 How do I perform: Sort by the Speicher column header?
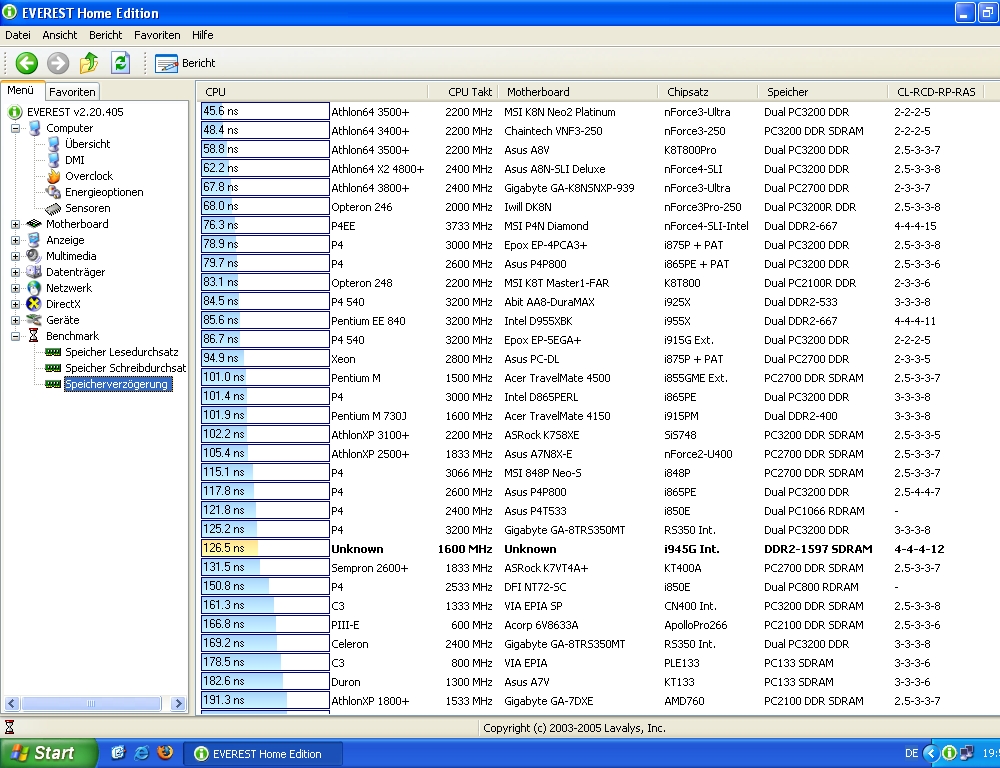(823, 92)
